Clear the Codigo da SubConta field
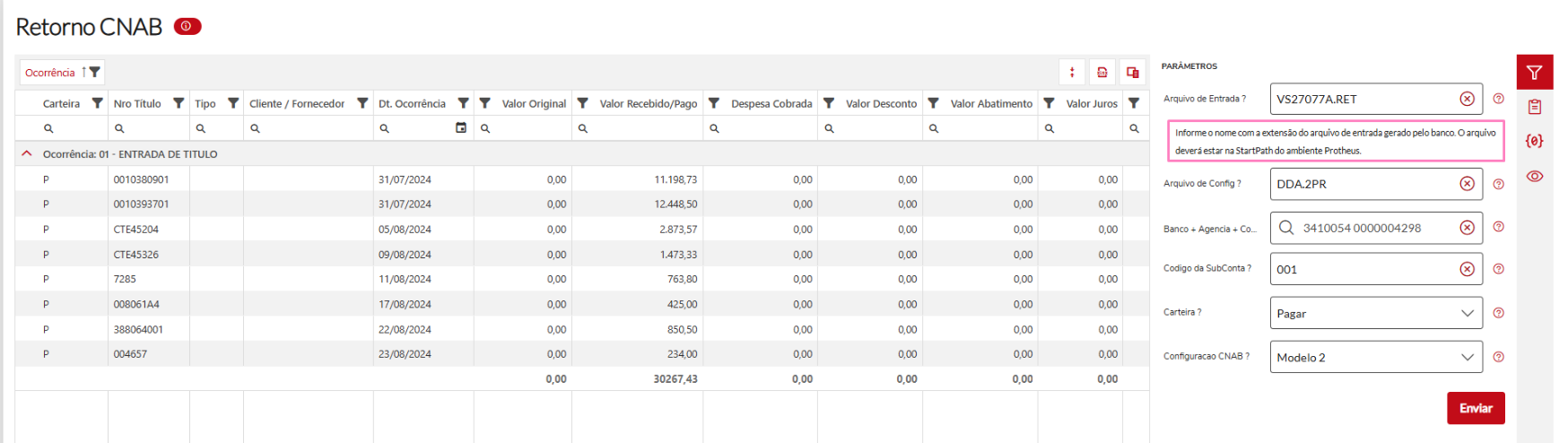The height and width of the screenshot is (443, 1568). click(1467, 269)
